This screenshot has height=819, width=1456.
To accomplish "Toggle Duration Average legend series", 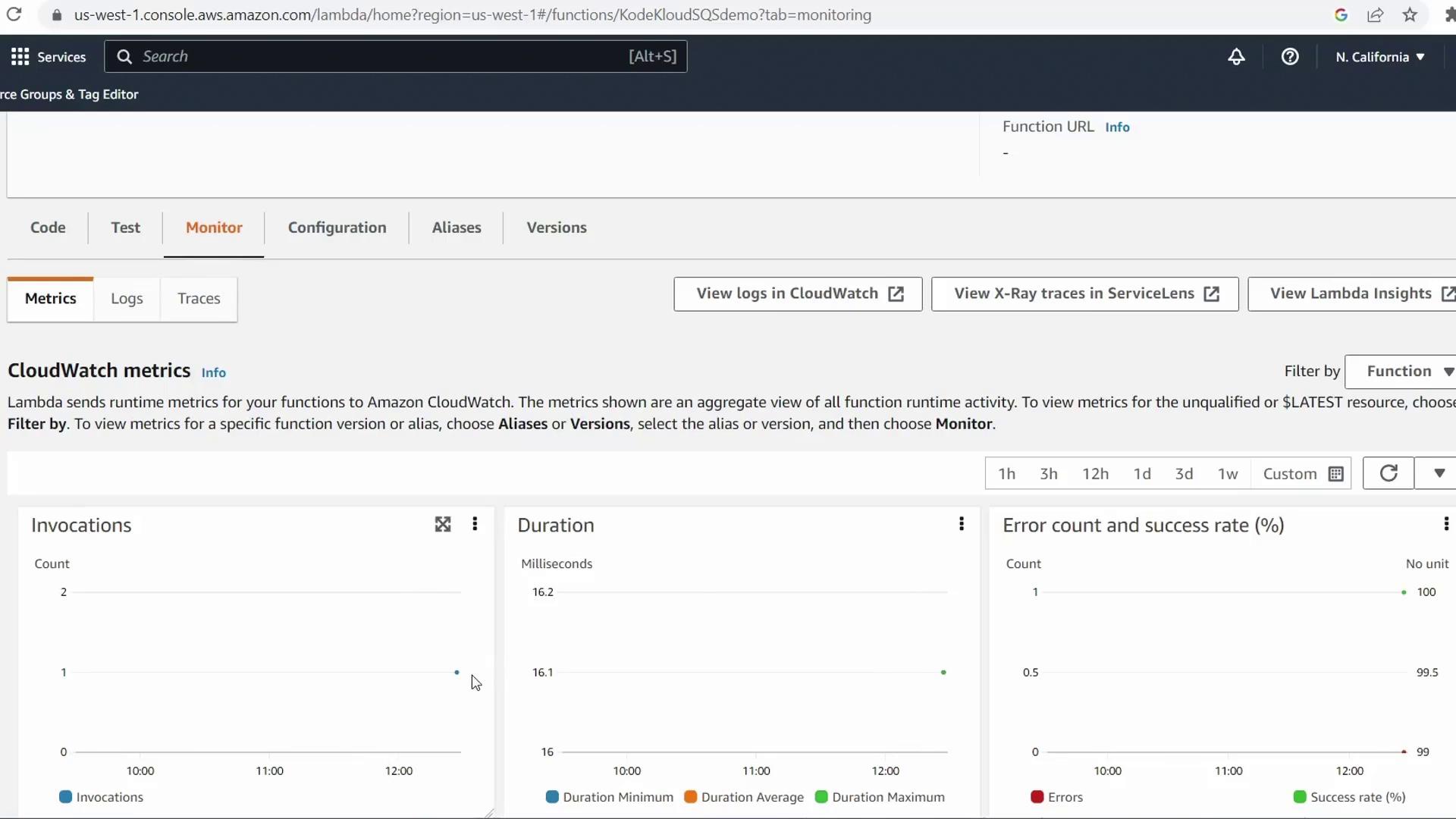I will pyautogui.click(x=743, y=797).
